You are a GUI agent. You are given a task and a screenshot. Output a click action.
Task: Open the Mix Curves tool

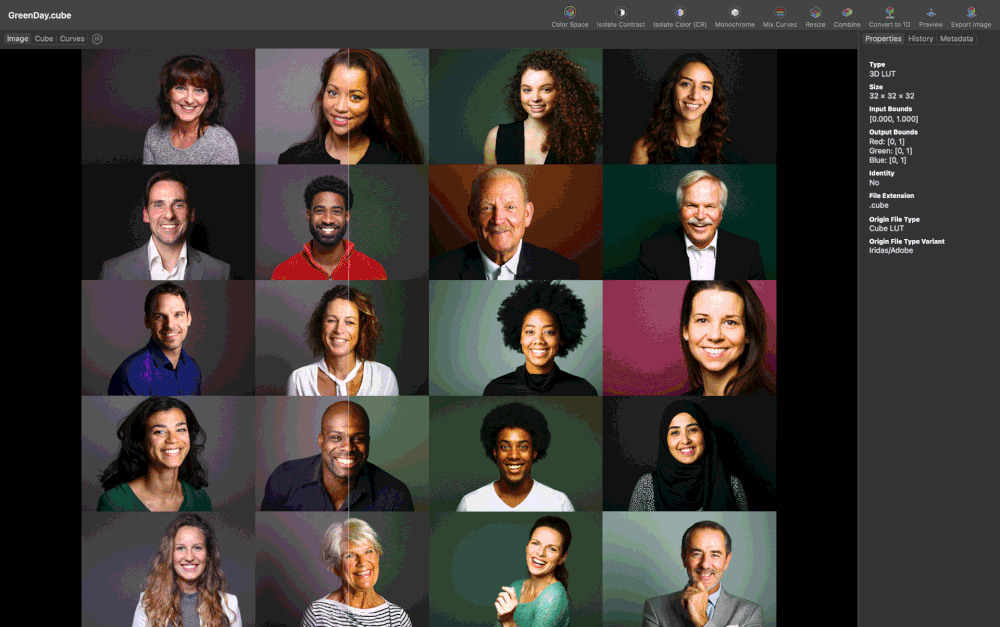tap(779, 17)
